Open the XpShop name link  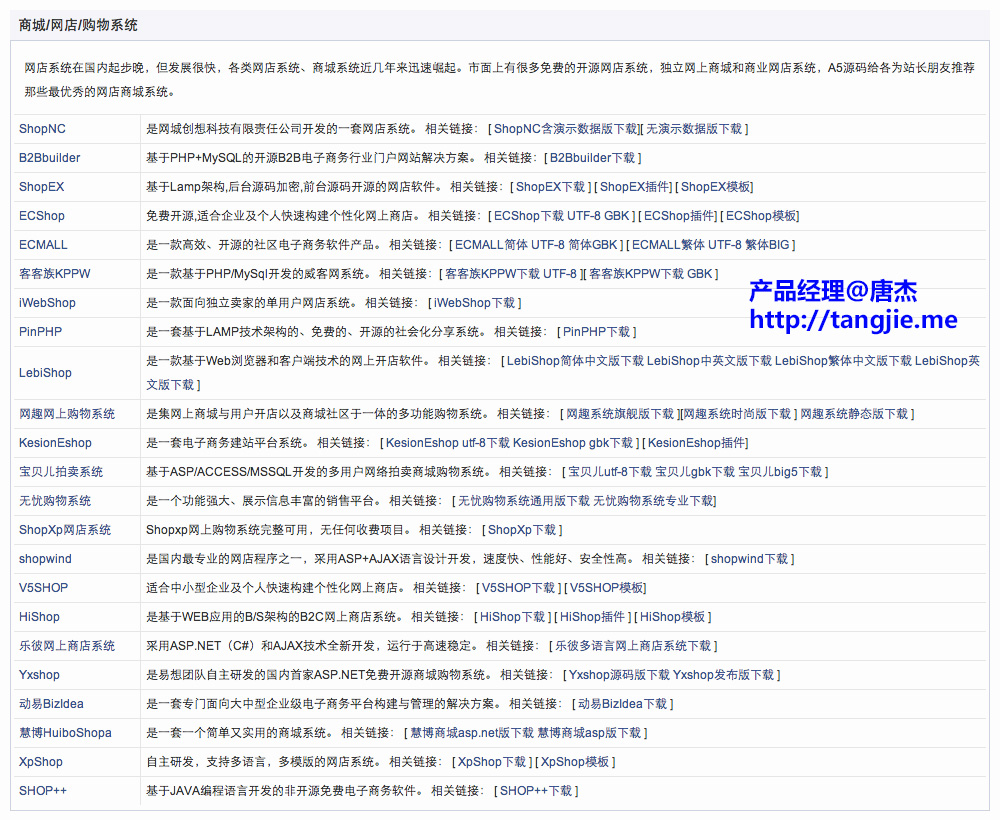[x=41, y=763]
